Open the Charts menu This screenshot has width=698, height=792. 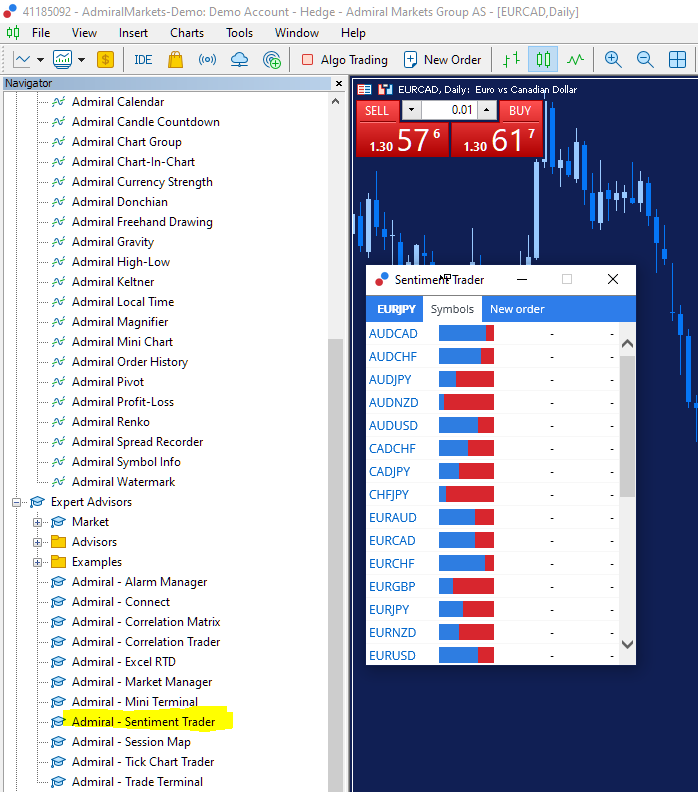tap(187, 33)
